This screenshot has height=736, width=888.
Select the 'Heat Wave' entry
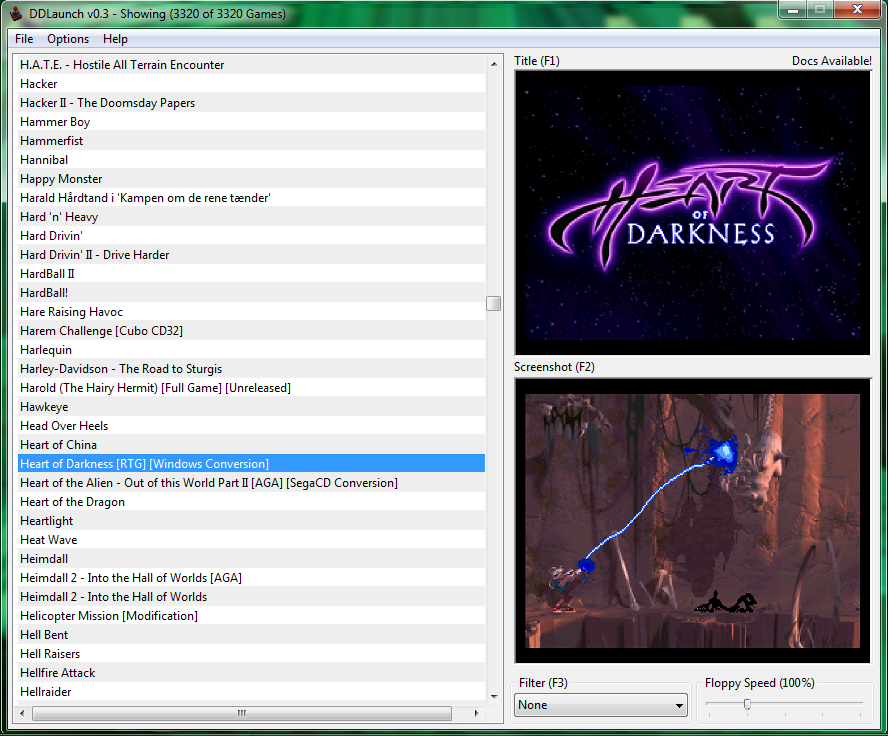[x=251, y=540]
